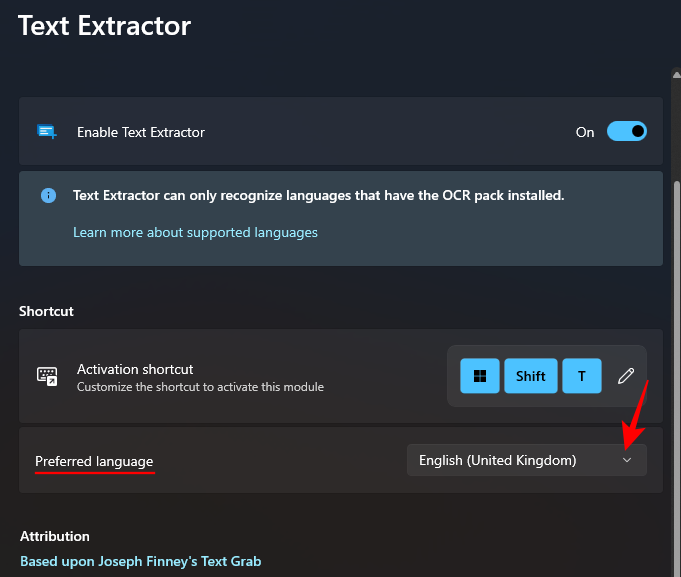The width and height of the screenshot is (681, 577).
Task: Open "Learn more about supported languages" link
Action: [x=195, y=232]
